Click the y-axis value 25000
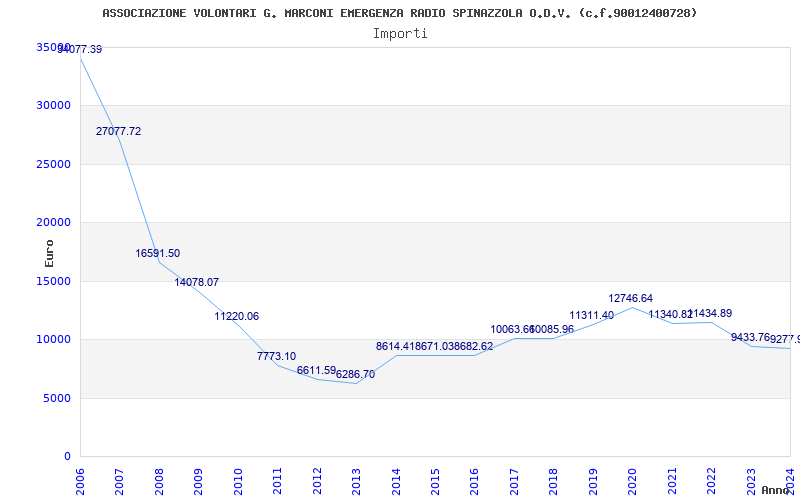Viewport: 800px width, 500px height. point(54,164)
